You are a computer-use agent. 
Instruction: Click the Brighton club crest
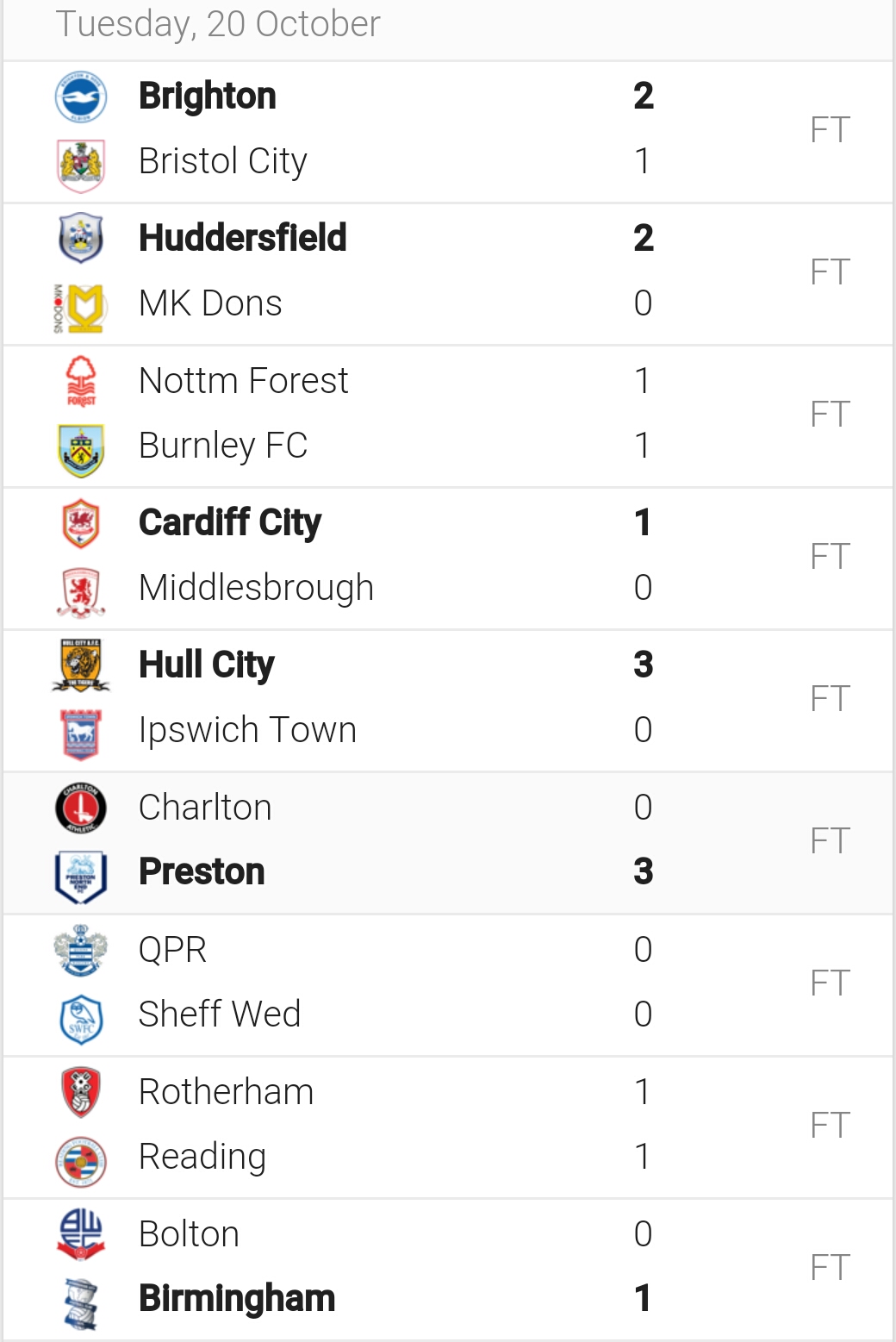[x=81, y=97]
